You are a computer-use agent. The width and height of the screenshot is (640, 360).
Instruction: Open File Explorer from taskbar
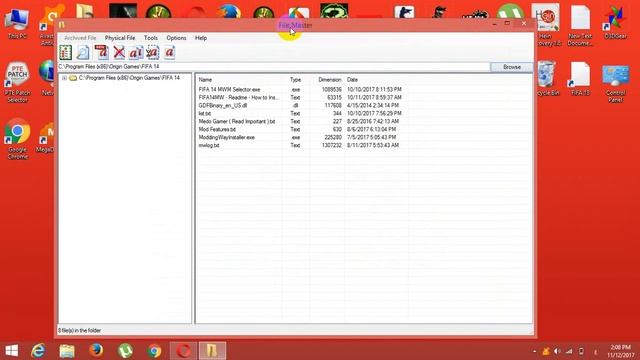[x=67, y=351]
